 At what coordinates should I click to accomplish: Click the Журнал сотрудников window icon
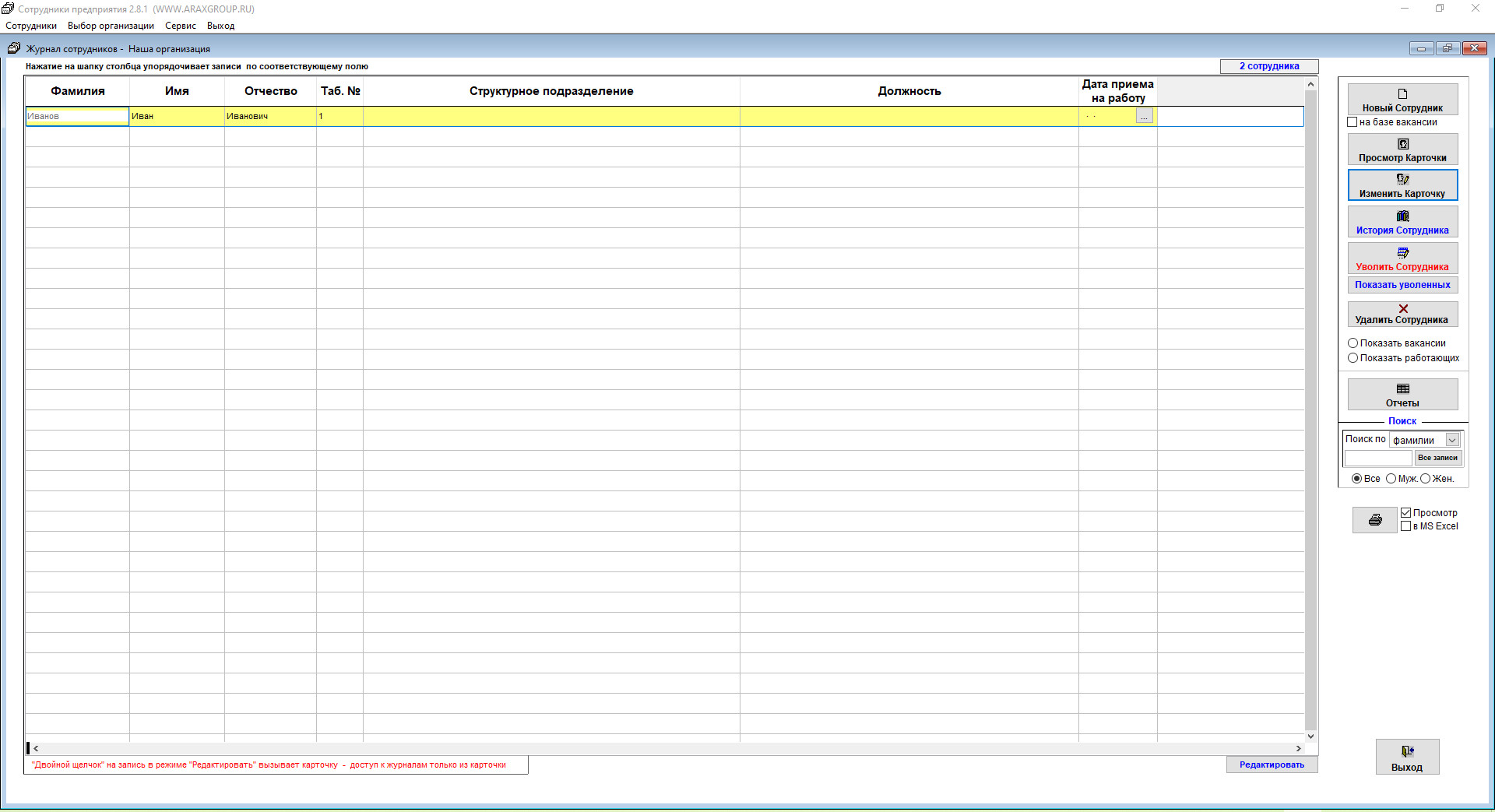[x=13, y=48]
